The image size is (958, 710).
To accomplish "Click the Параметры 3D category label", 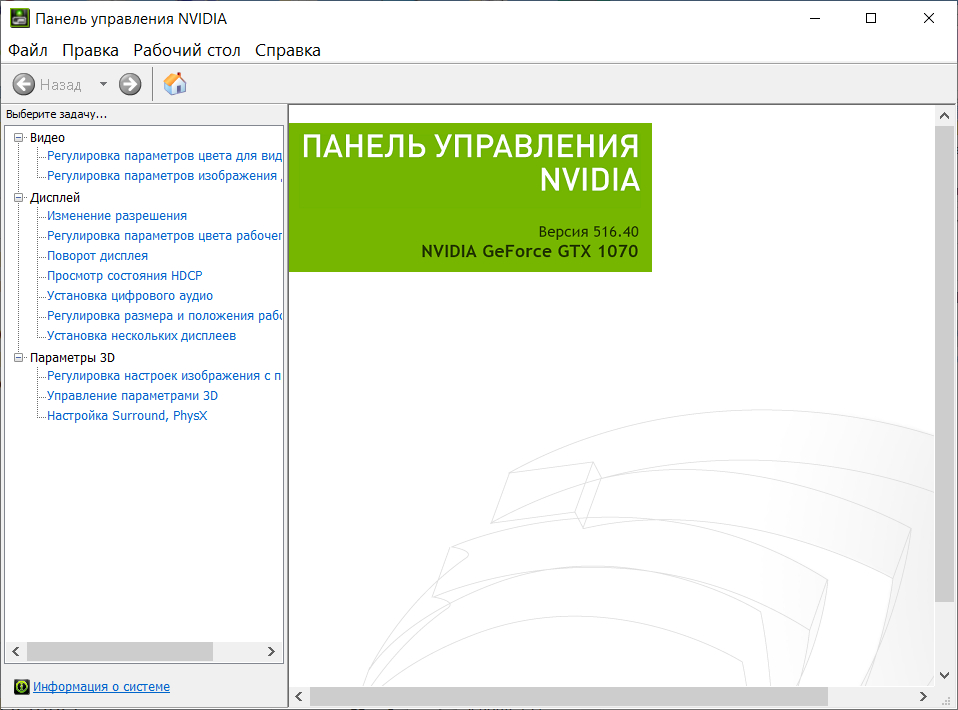I will coord(72,357).
